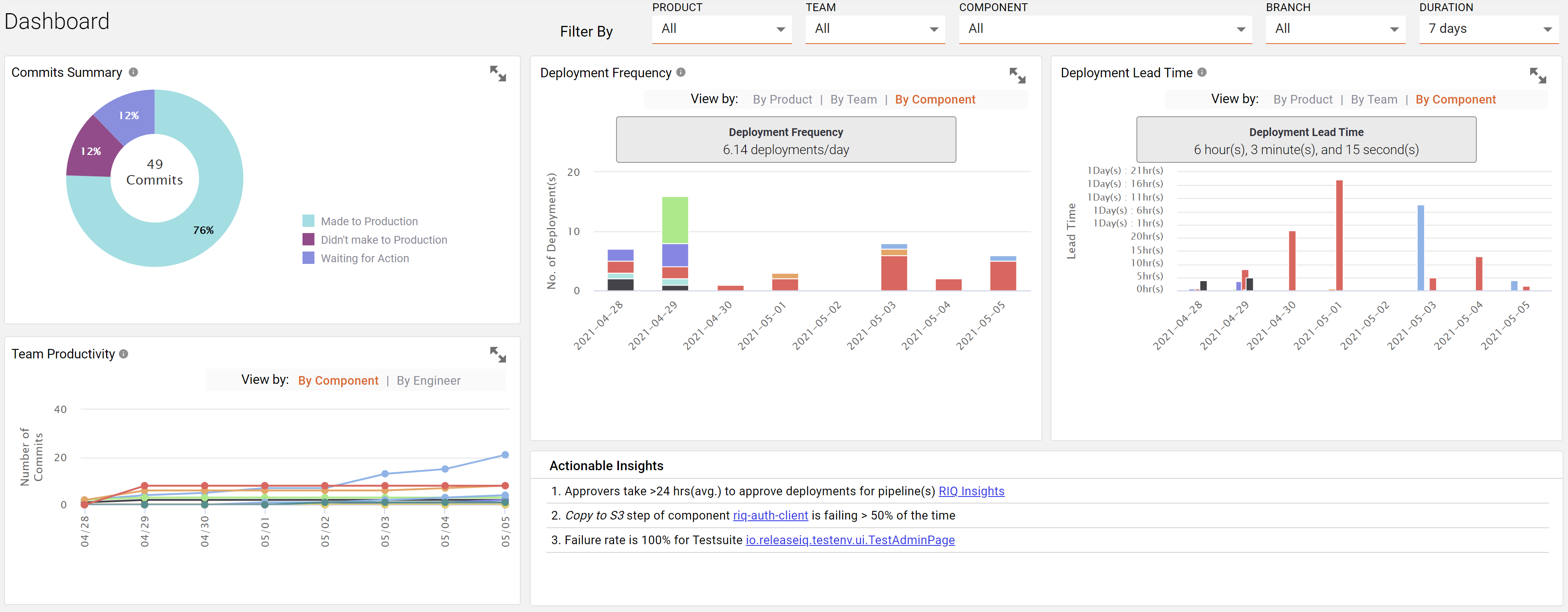Open the Deployment Frequency fullscreen view
The height and width of the screenshot is (612, 1568).
(x=1018, y=74)
